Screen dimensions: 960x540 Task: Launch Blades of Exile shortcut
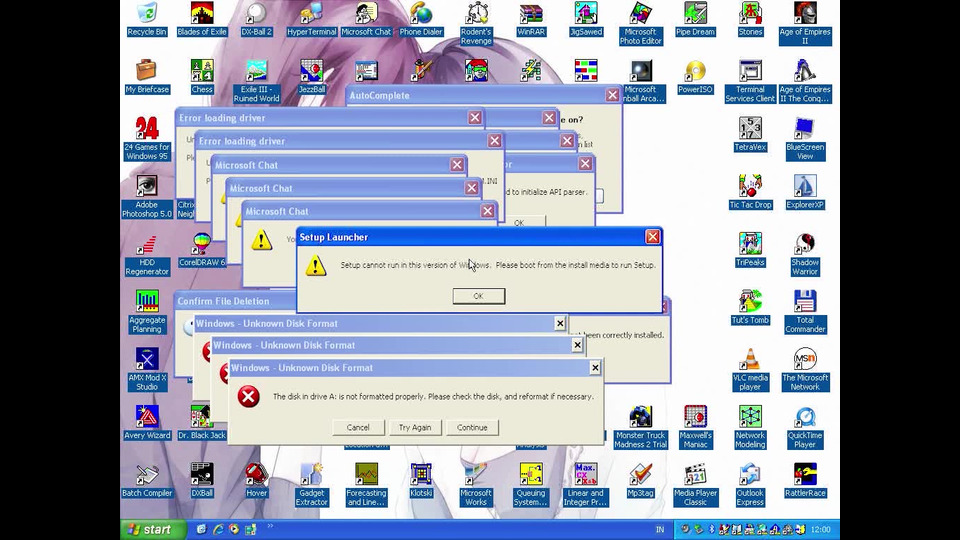click(201, 20)
